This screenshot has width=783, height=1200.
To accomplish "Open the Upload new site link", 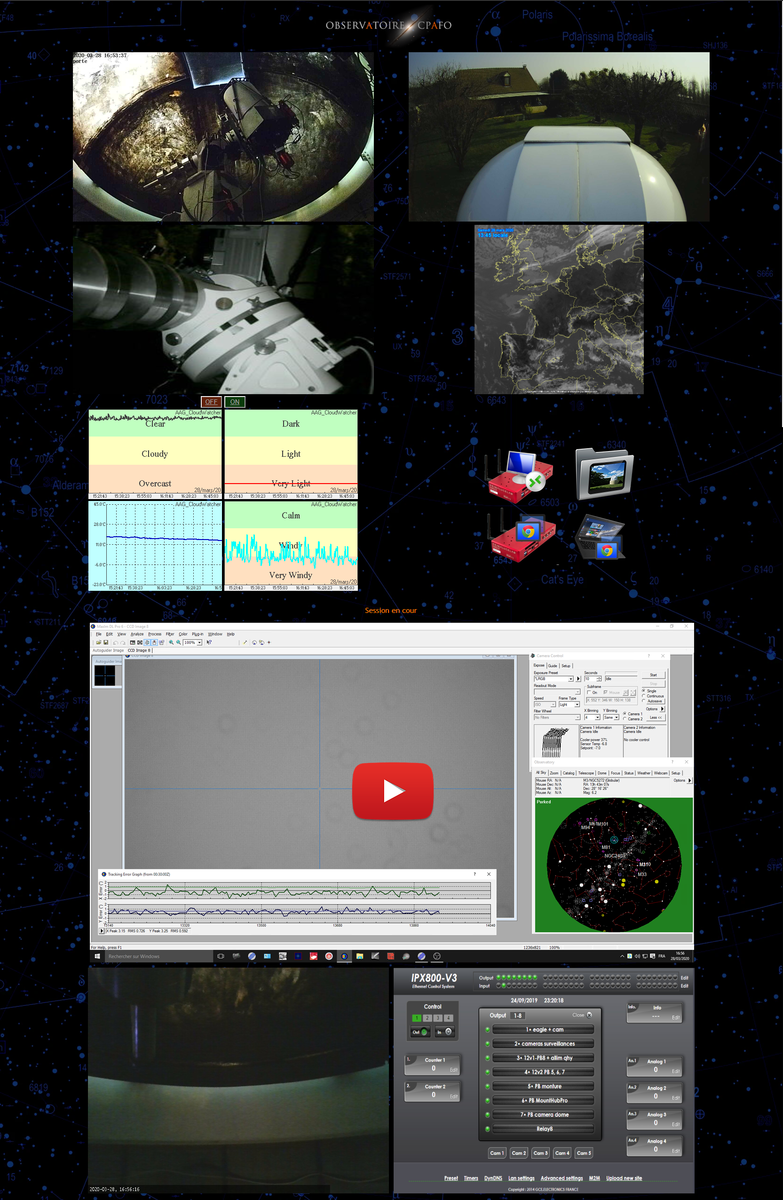I will pos(624,1178).
